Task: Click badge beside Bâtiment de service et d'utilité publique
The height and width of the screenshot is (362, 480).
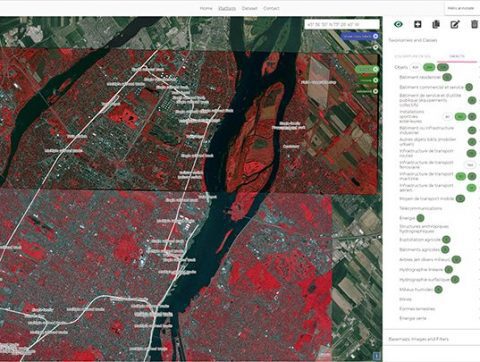Action: point(472,100)
